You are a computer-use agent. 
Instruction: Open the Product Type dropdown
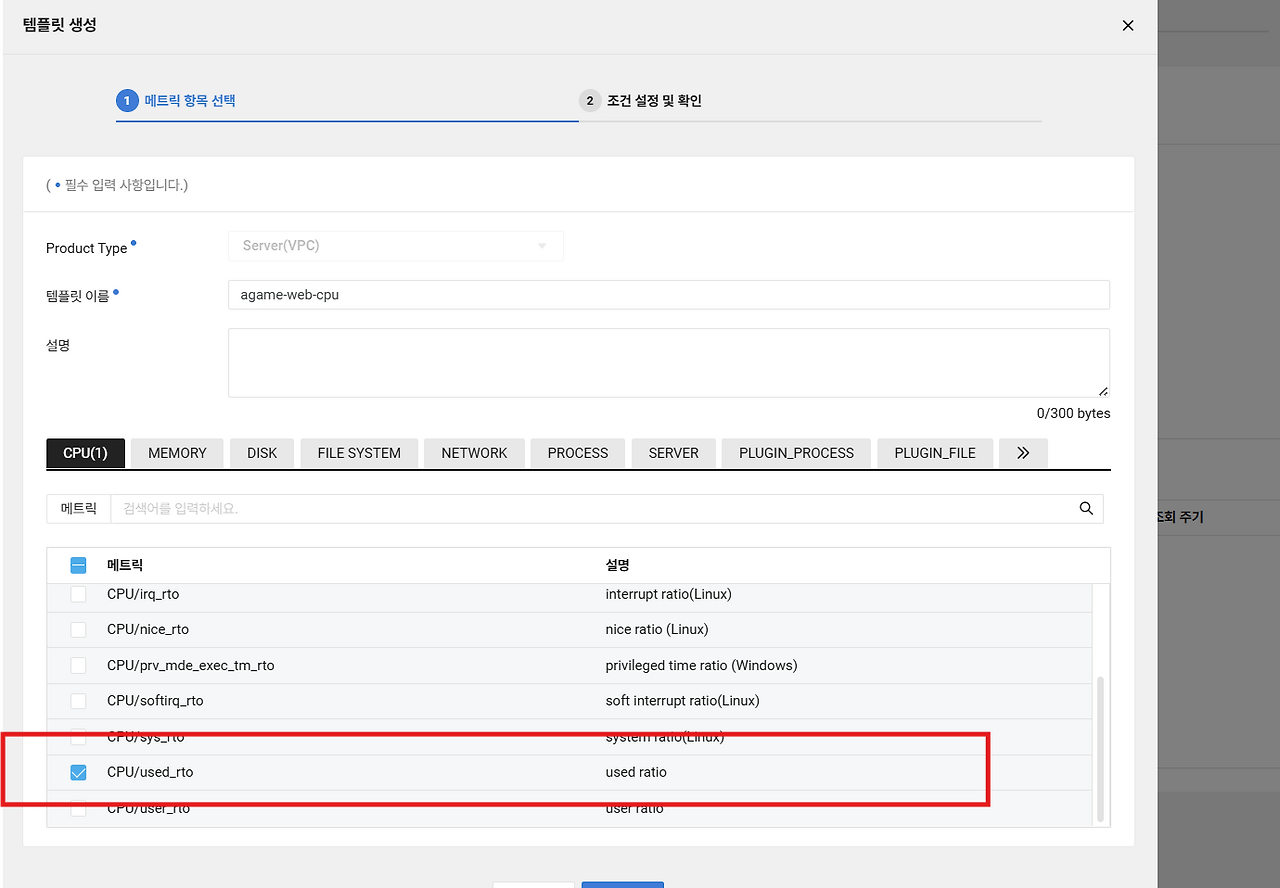tap(395, 245)
